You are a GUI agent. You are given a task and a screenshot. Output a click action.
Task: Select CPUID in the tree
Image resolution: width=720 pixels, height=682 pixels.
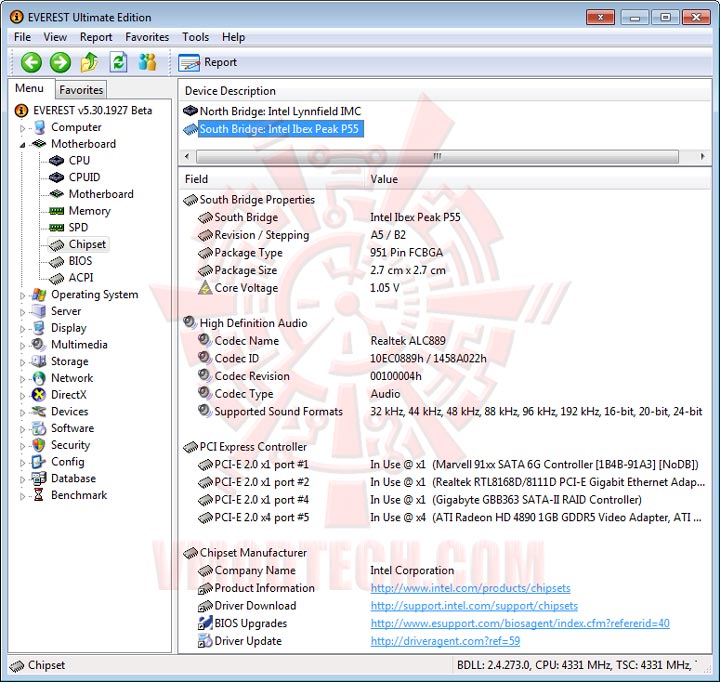click(84, 177)
